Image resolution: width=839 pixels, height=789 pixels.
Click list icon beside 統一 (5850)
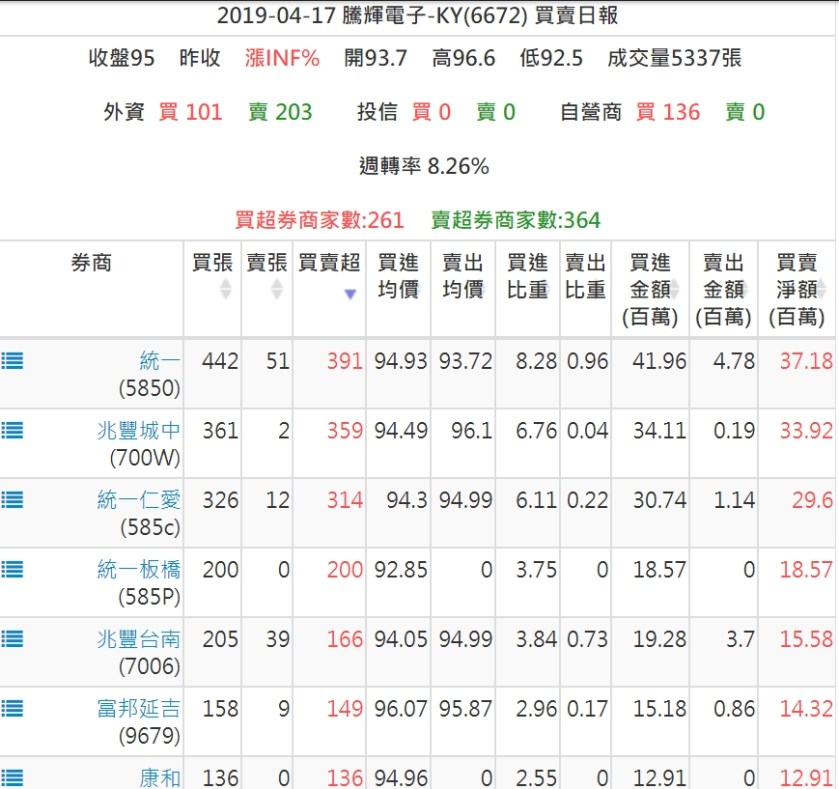tap(12, 361)
